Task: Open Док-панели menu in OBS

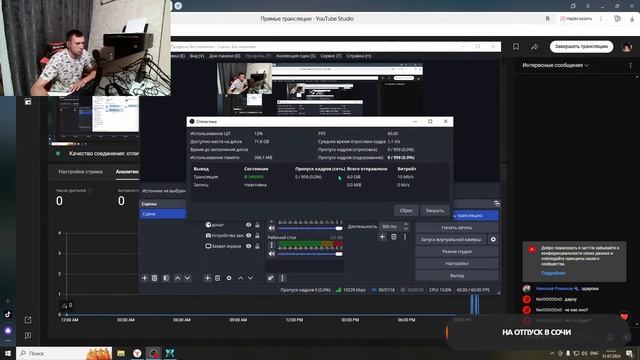Action: 224,56
